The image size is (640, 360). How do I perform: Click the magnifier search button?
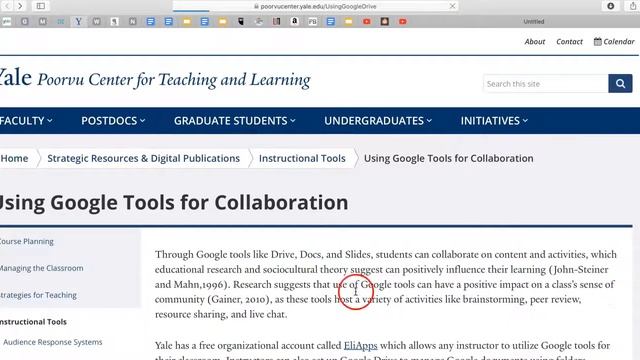click(x=620, y=84)
